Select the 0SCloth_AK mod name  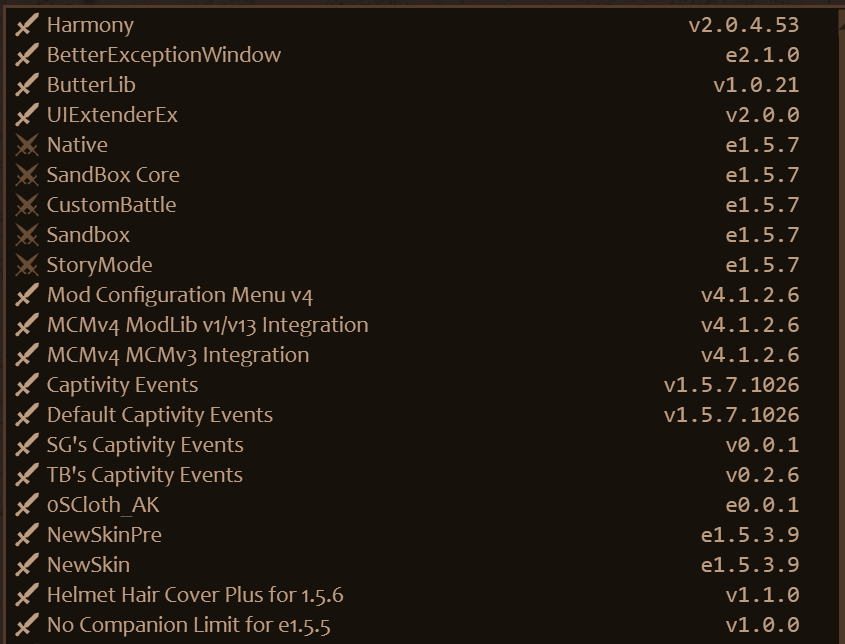coord(103,505)
